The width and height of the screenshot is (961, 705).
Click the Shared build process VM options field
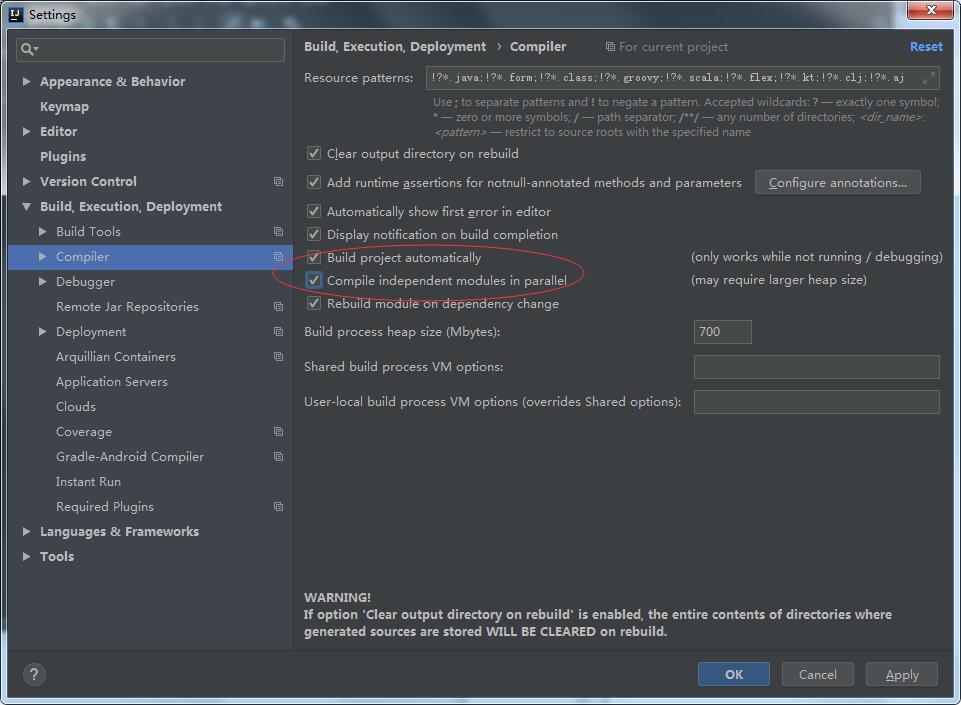[x=816, y=367]
